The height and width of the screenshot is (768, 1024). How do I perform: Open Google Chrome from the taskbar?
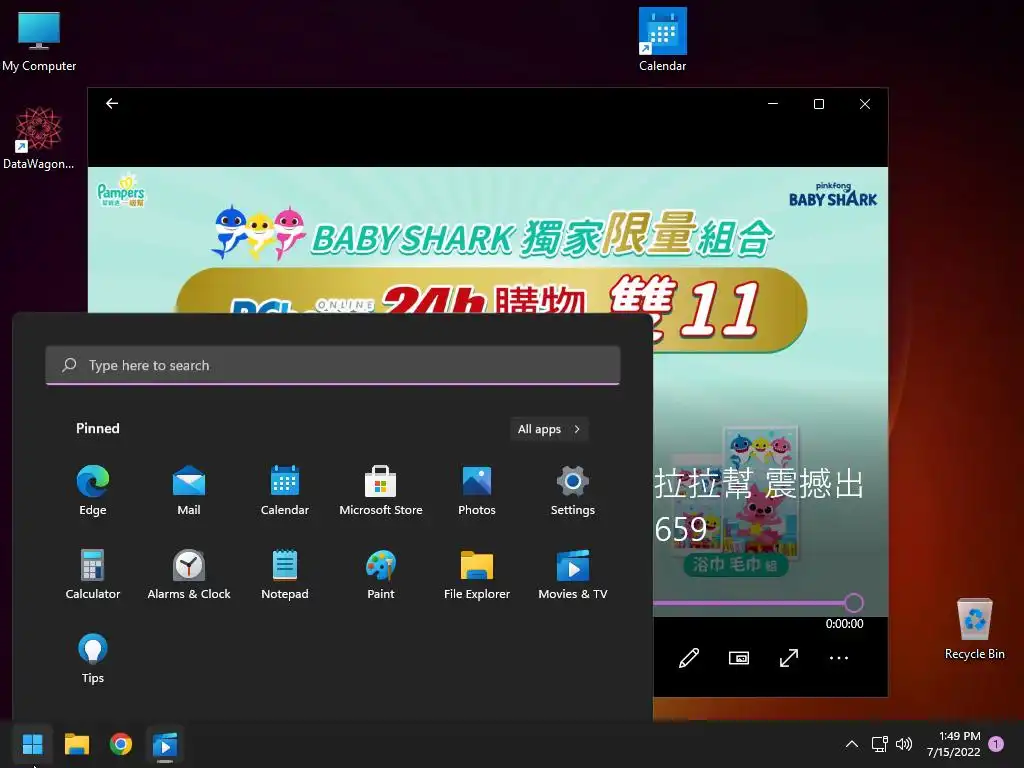tap(121, 744)
